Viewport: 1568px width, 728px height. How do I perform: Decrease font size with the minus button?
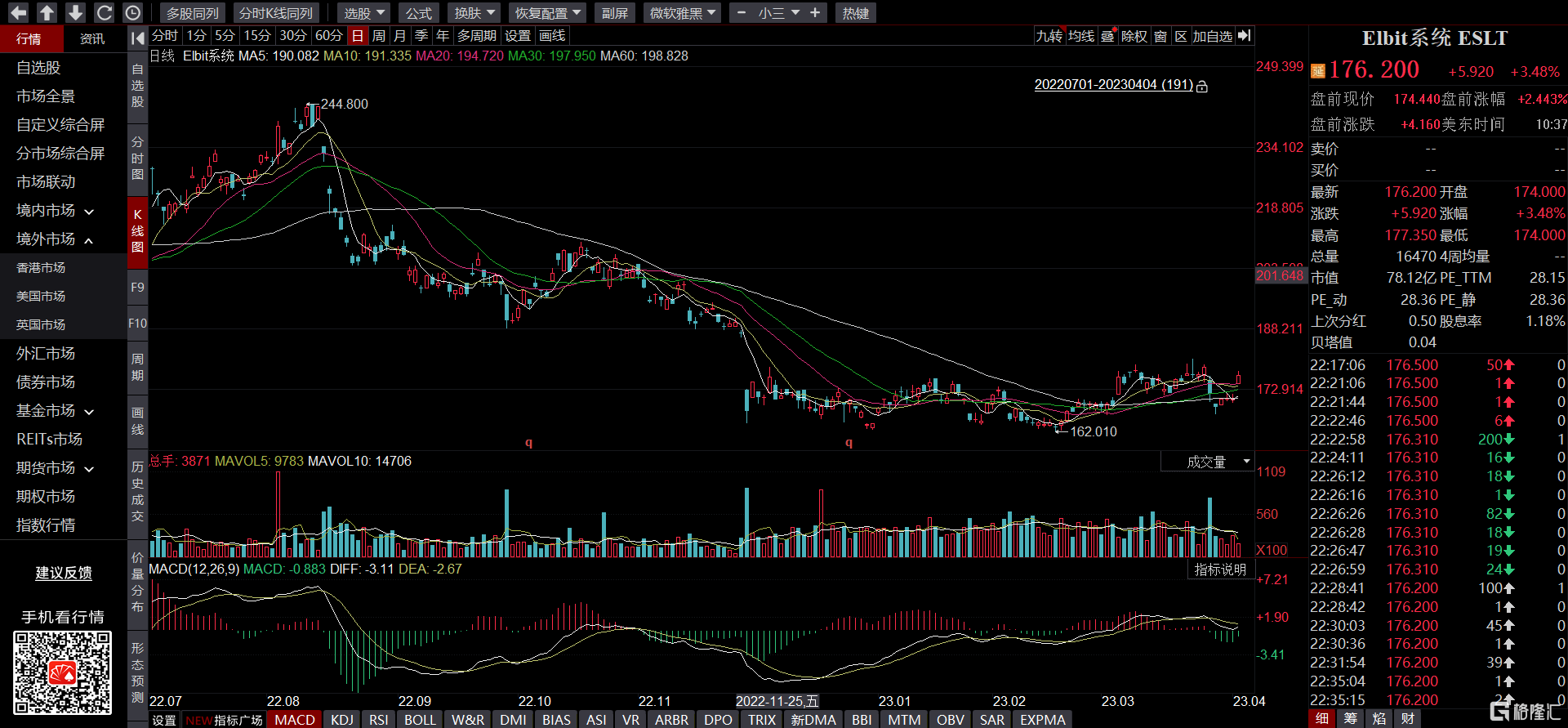(x=742, y=12)
